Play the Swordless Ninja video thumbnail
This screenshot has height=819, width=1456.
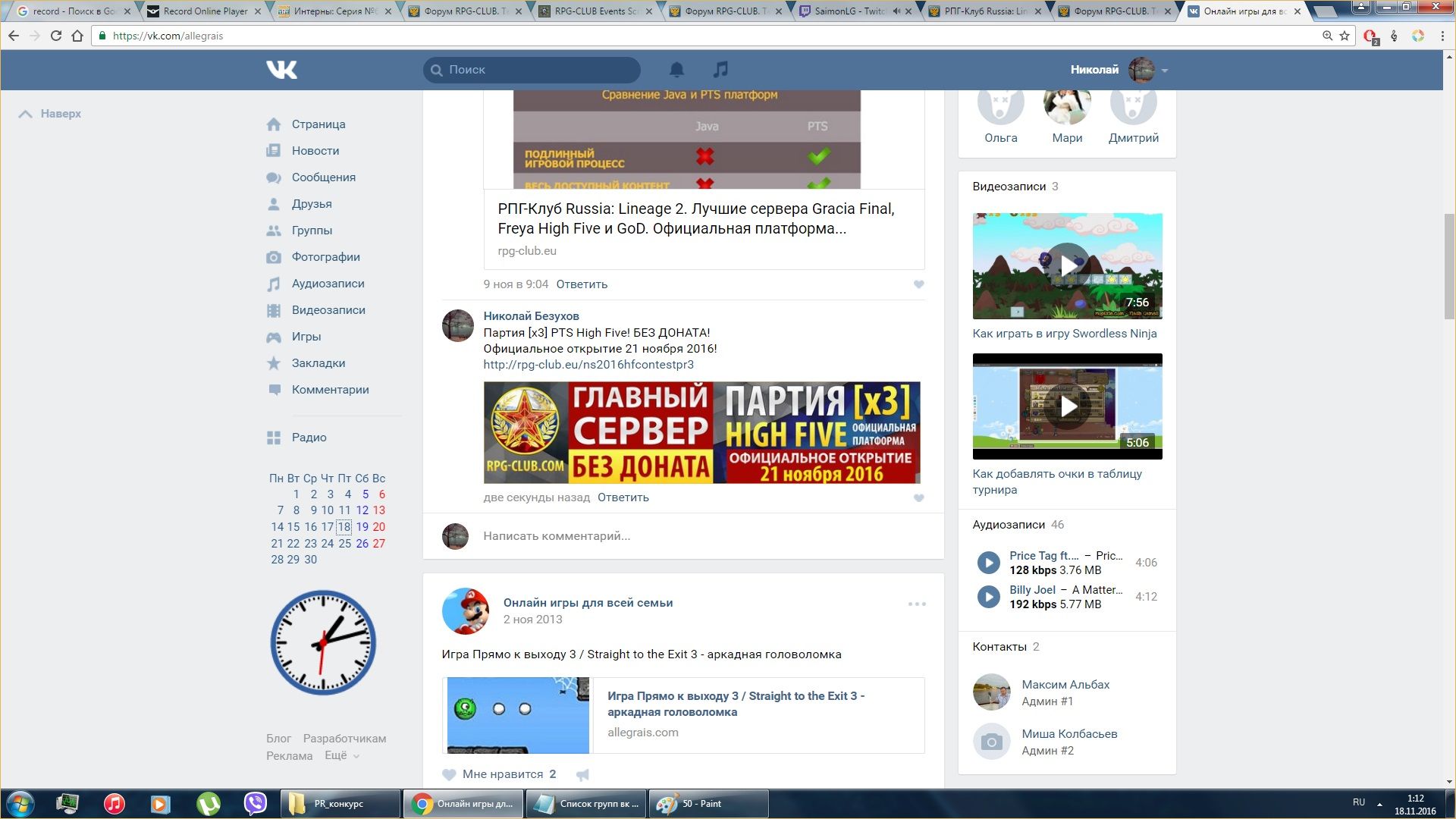[1067, 265]
